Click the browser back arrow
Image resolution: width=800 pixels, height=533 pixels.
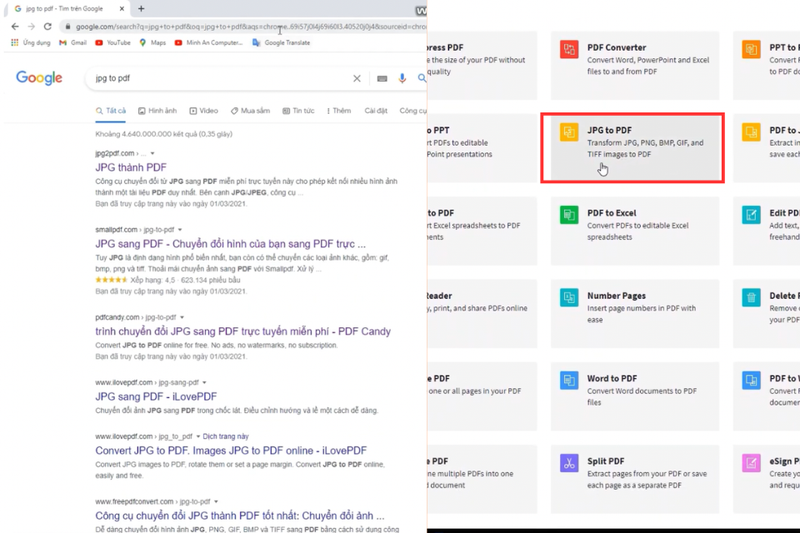tap(15, 27)
